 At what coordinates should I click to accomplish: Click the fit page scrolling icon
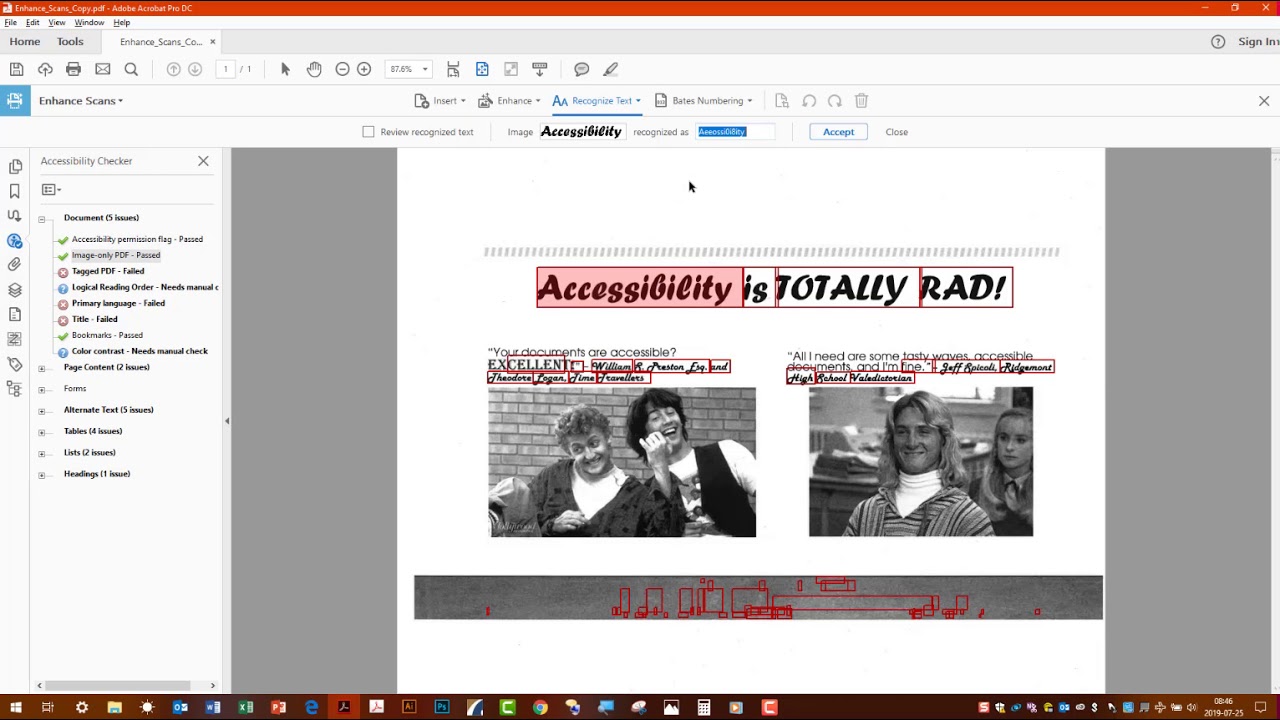click(453, 69)
